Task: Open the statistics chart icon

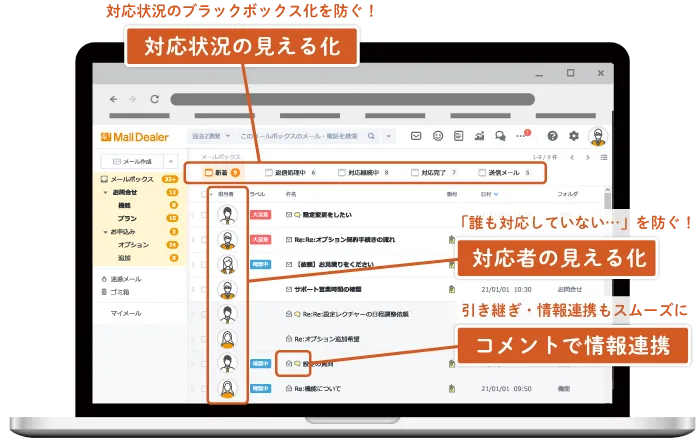Action: click(477, 136)
